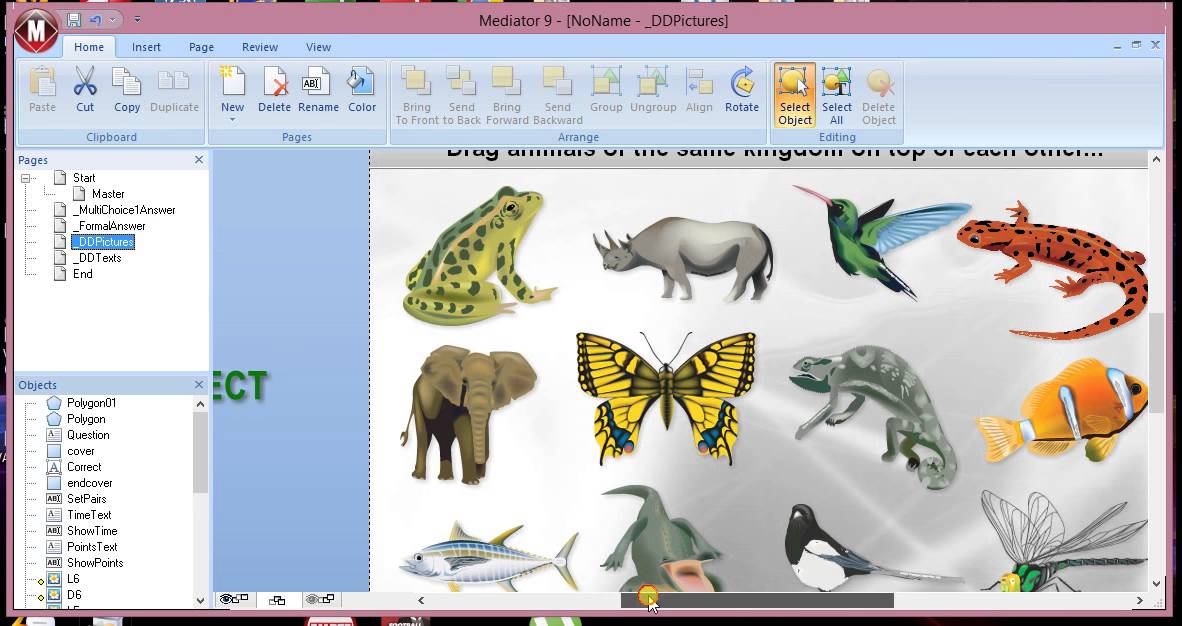This screenshot has height=626, width=1182.
Task: Open the _FormalAnswer page
Action: point(109,226)
